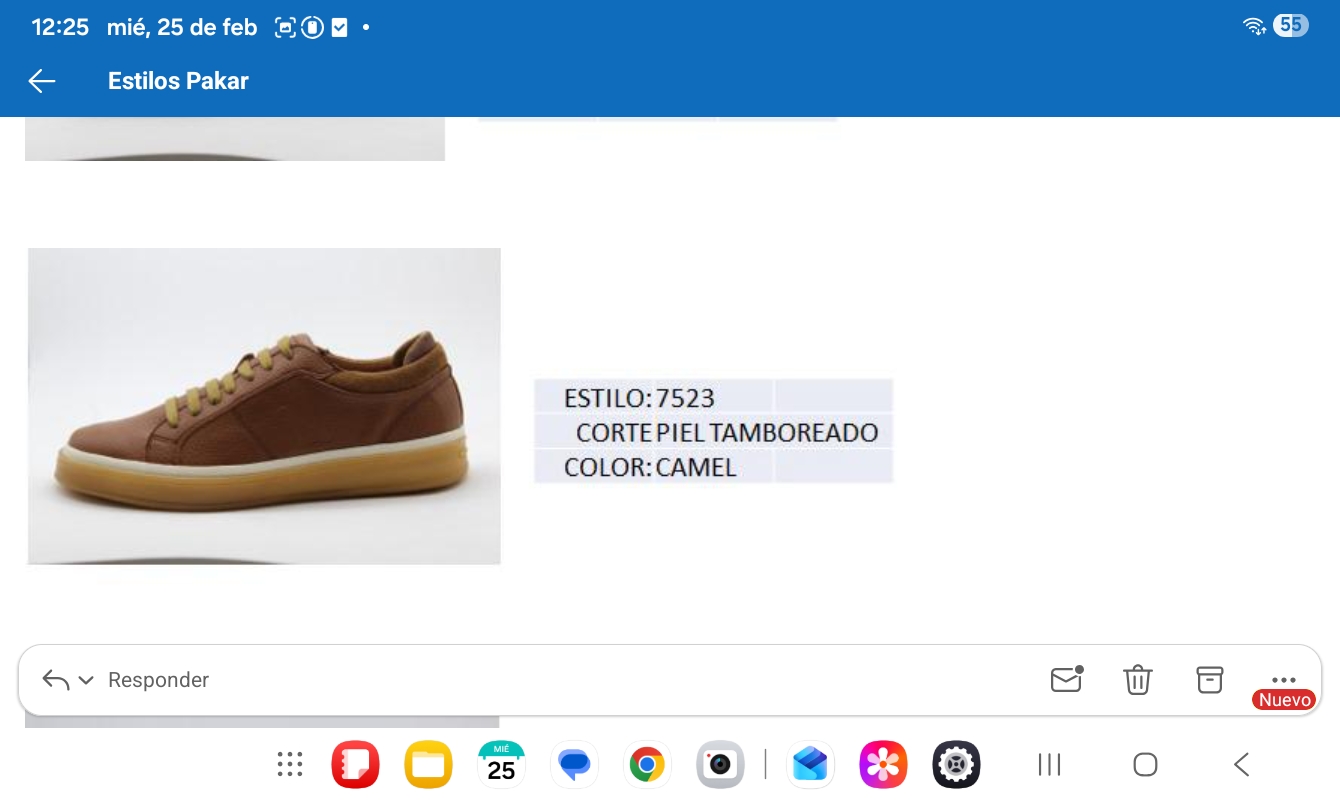The height and width of the screenshot is (800, 1340).
Task: Open Settings gear in the taskbar
Action: [x=956, y=765]
